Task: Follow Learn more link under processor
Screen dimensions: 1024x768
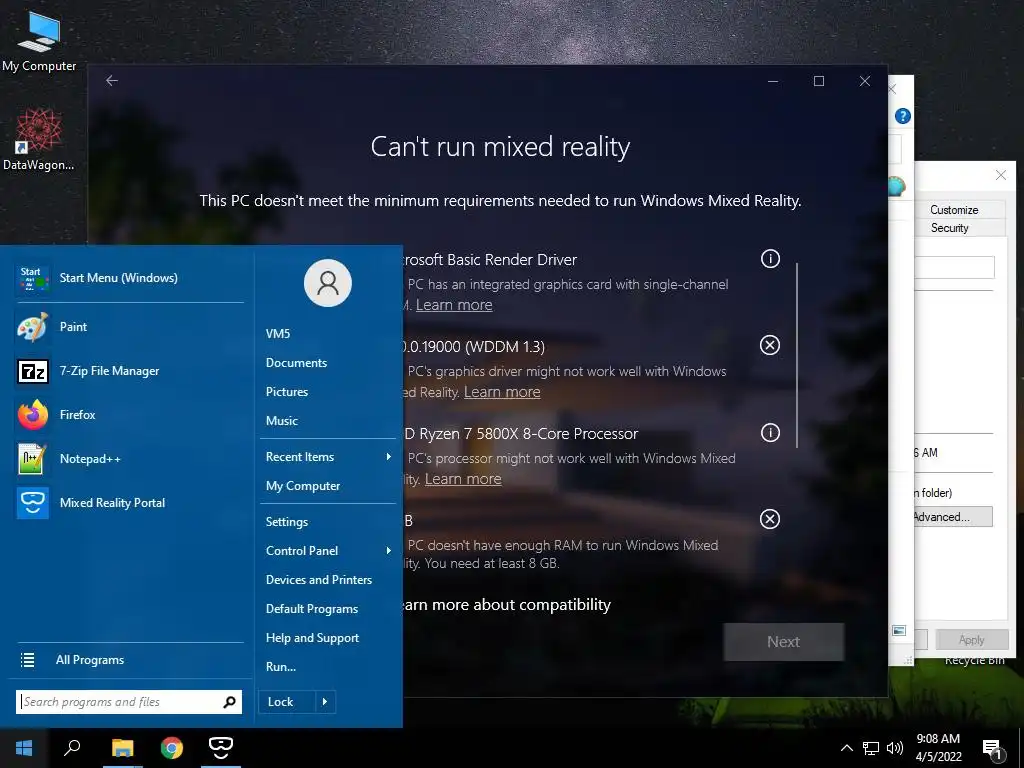Action: click(463, 479)
